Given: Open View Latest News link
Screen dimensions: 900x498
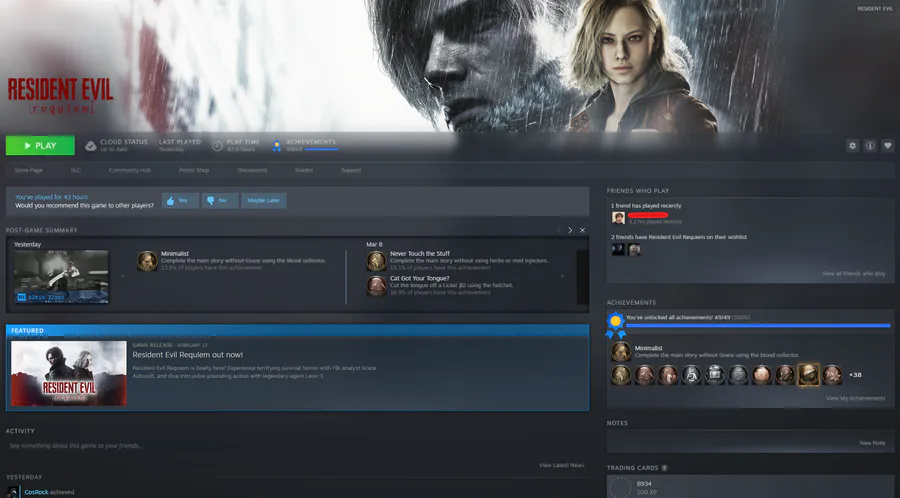Looking at the screenshot, I should tap(561, 465).
